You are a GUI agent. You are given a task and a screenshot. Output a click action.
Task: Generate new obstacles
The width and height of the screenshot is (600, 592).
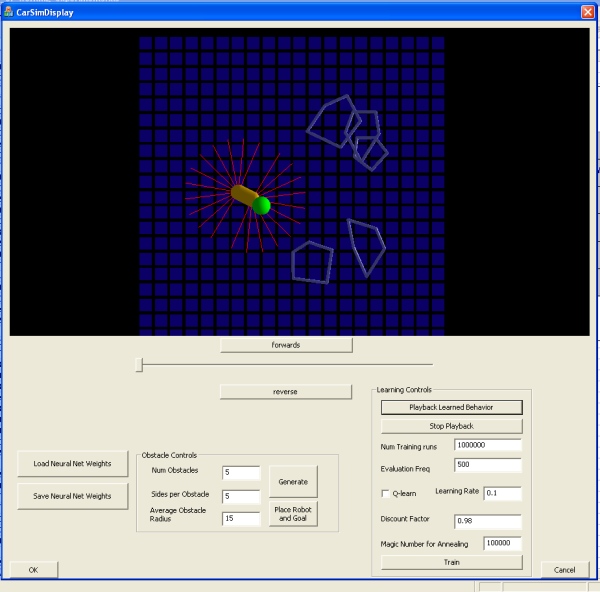293,481
